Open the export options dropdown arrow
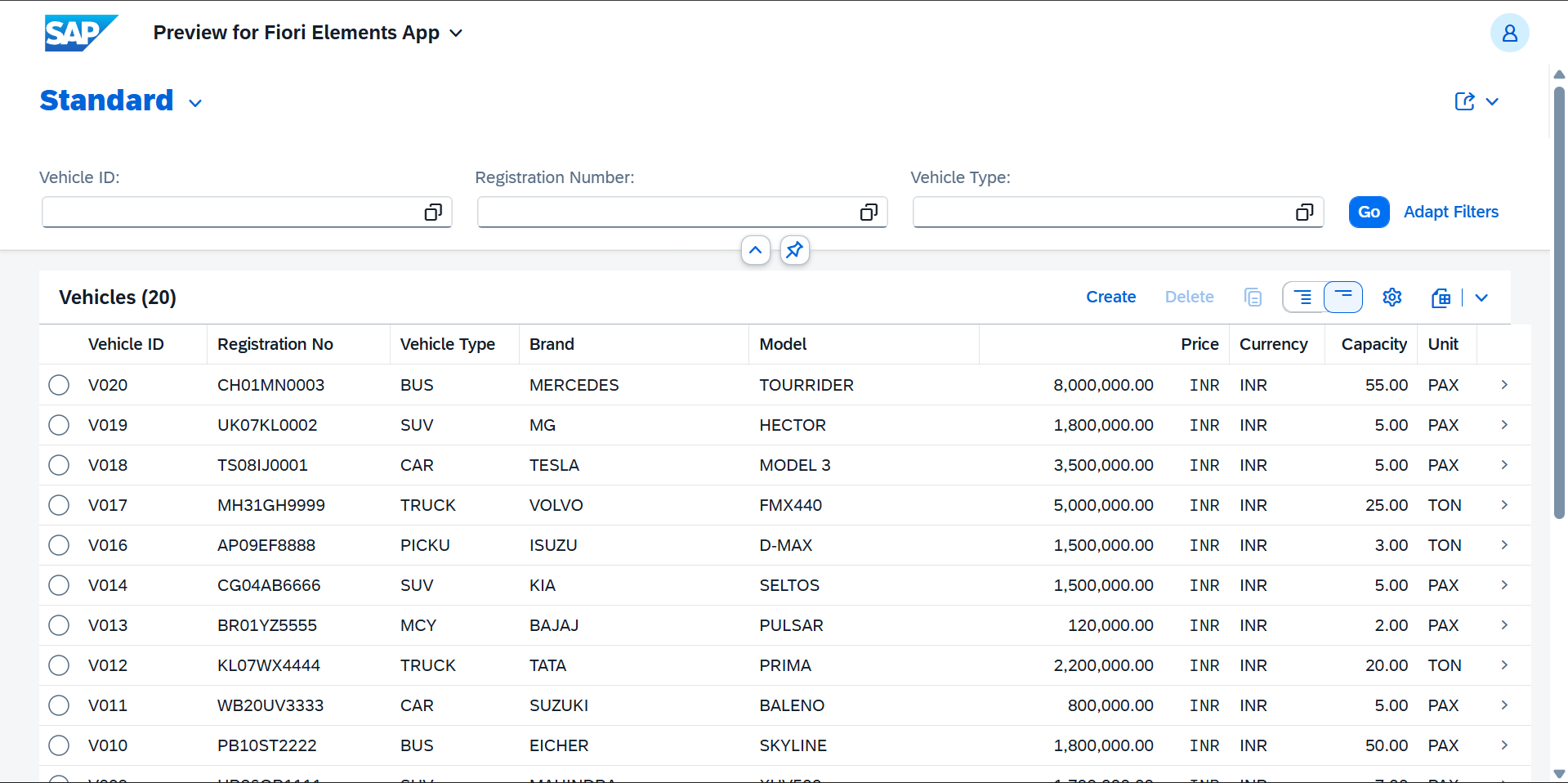1568x783 pixels. tap(1481, 298)
